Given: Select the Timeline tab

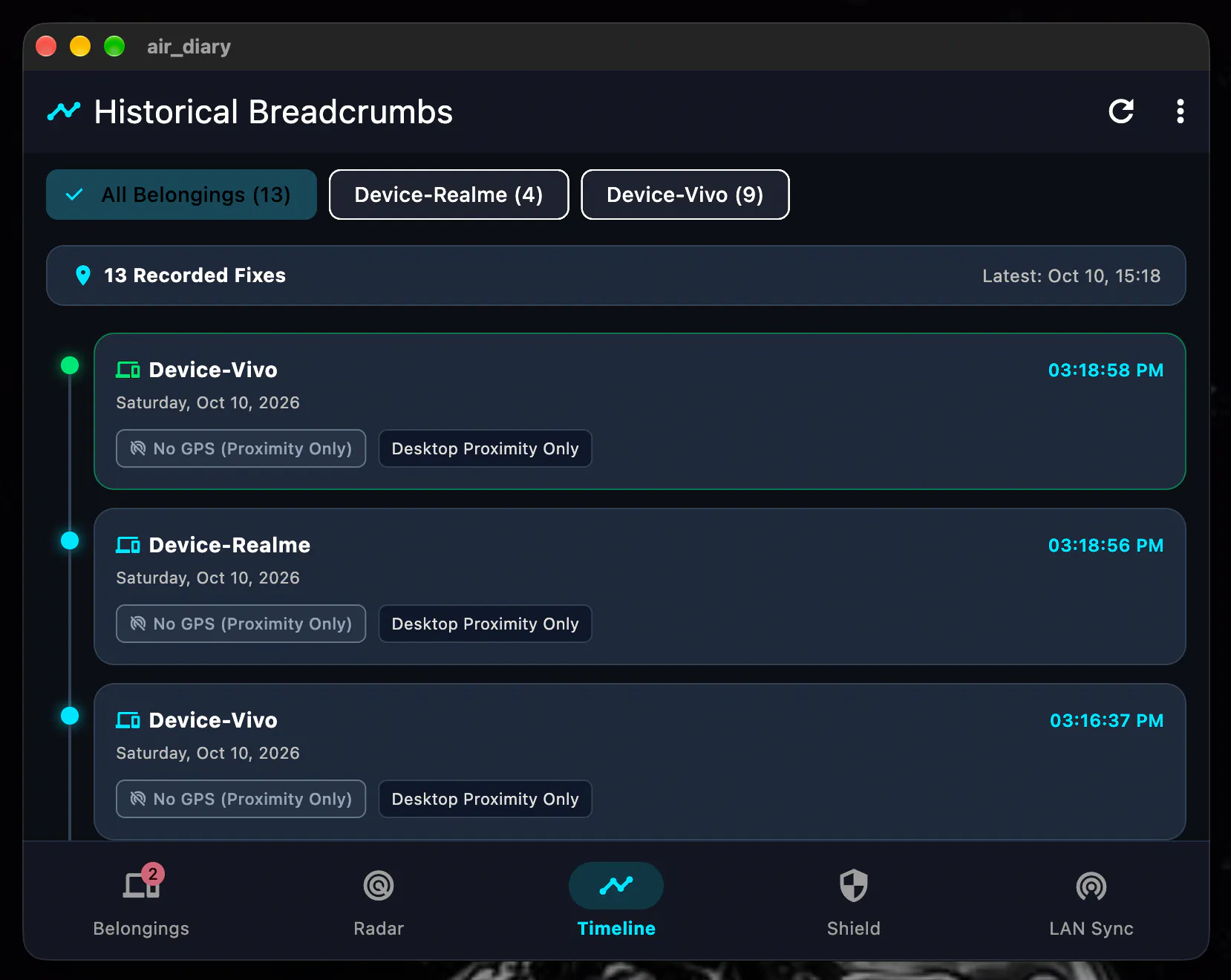Looking at the screenshot, I should pos(616,901).
